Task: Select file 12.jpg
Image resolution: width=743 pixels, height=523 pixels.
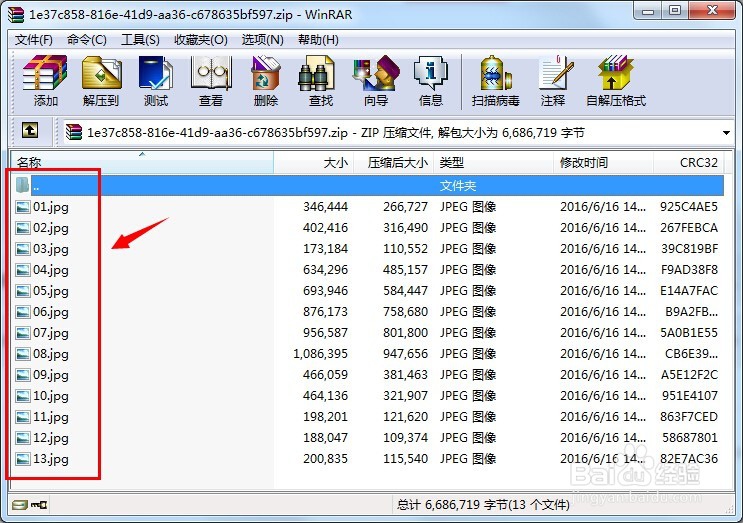Action: click(51, 438)
